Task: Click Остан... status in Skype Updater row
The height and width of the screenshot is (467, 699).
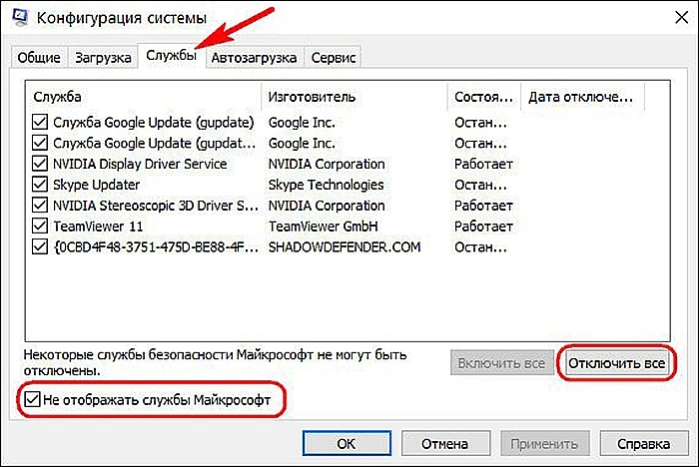Action: (x=481, y=184)
